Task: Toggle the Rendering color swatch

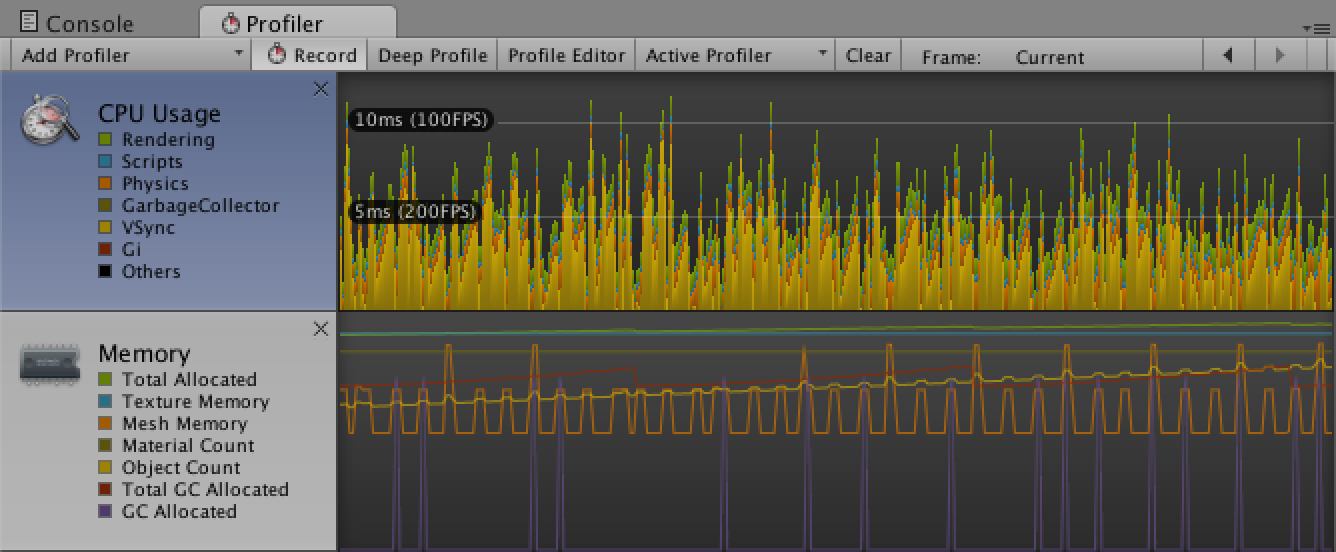Action: pos(105,140)
